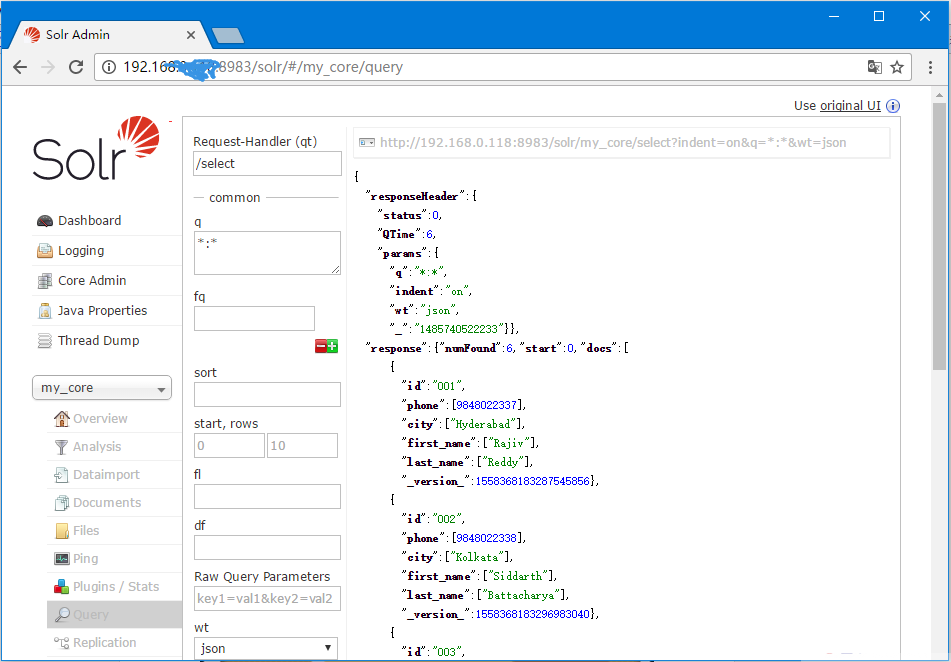
Task: Click the df default field input
Action: [x=267, y=547]
